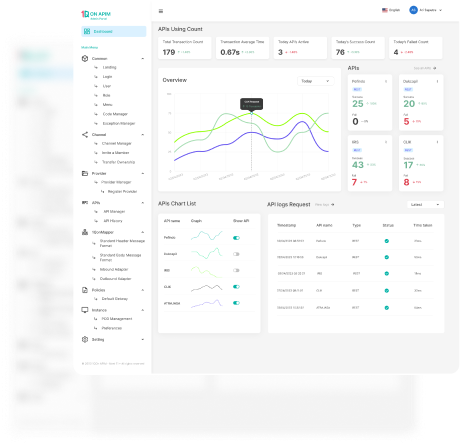Open the API Manager menu item
Viewport: 461px width, 445px height.
114,211
